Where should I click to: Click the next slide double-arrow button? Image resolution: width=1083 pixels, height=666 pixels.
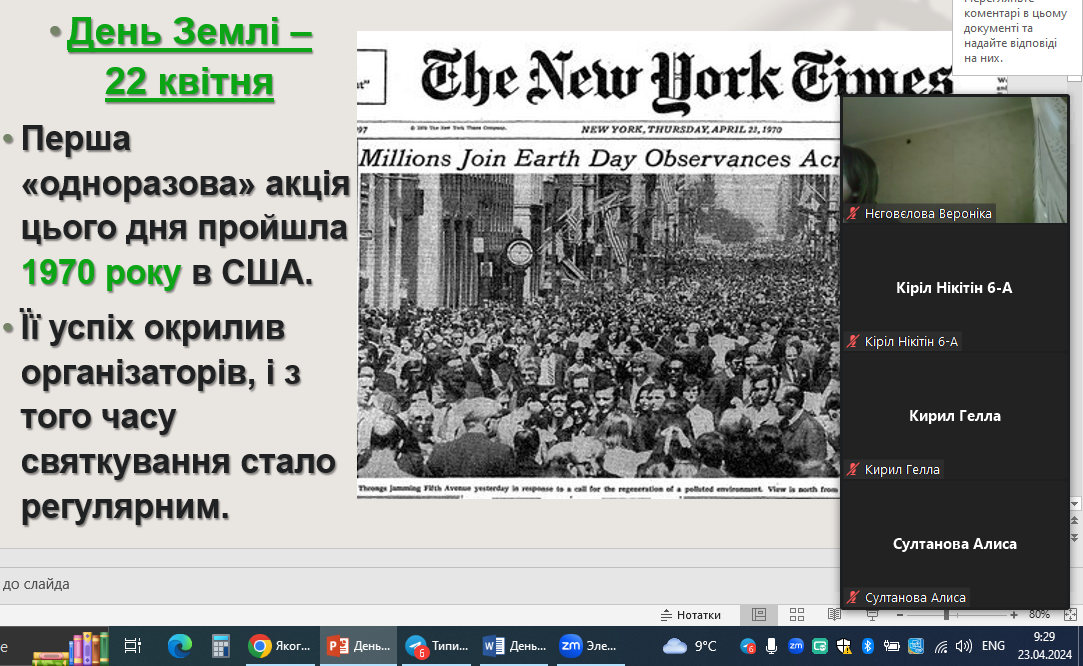1074,537
